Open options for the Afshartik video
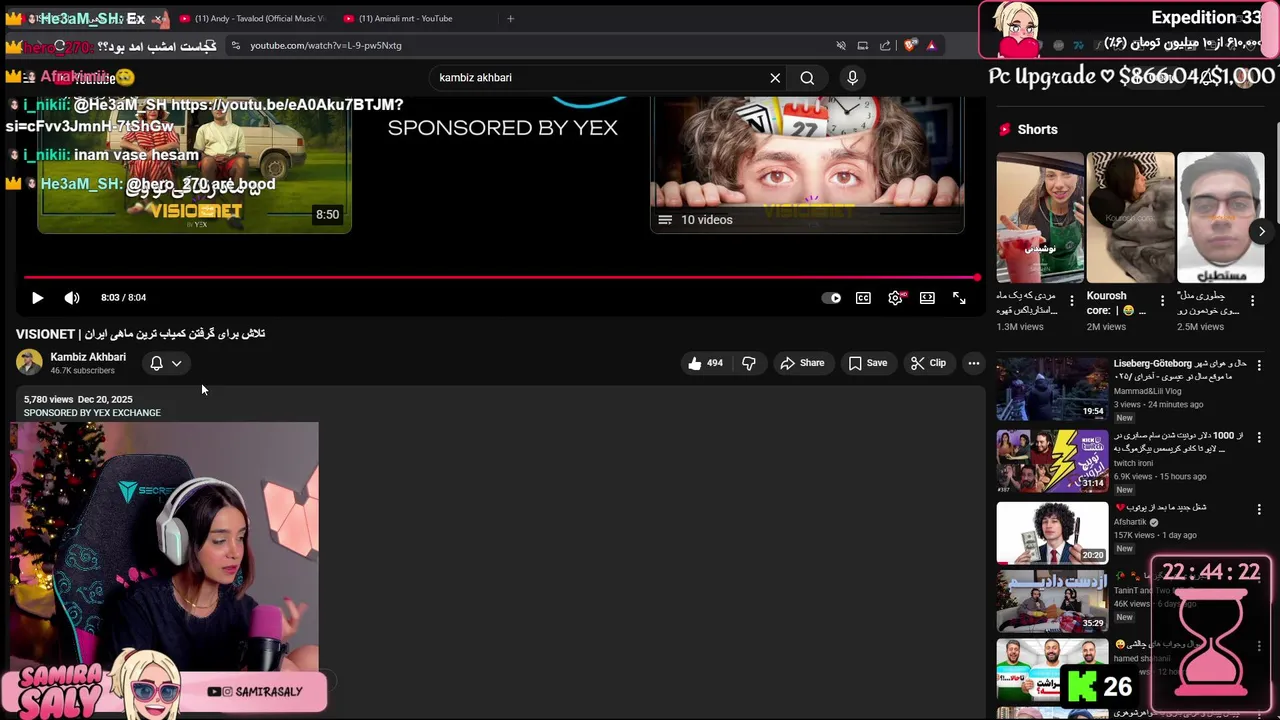Viewport: 1280px width, 720px height. tap(1259, 510)
